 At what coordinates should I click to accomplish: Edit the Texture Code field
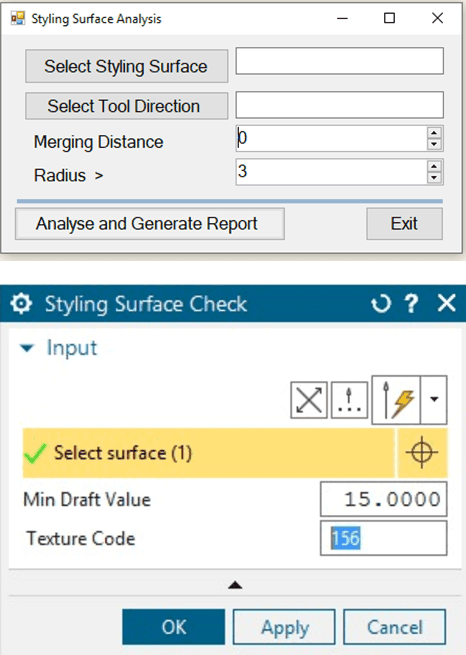tap(383, 538)
